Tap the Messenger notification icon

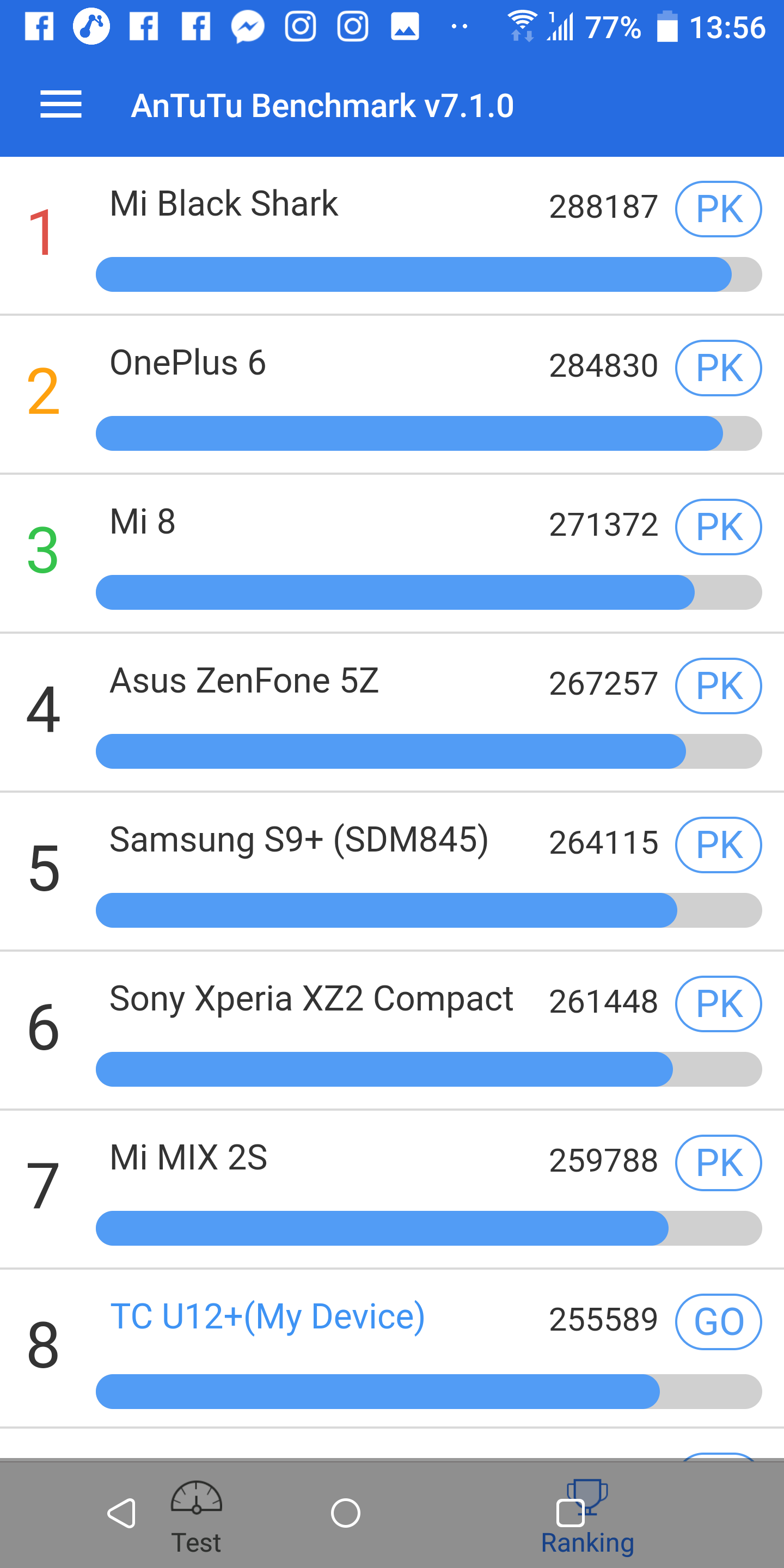coord(248,27)
